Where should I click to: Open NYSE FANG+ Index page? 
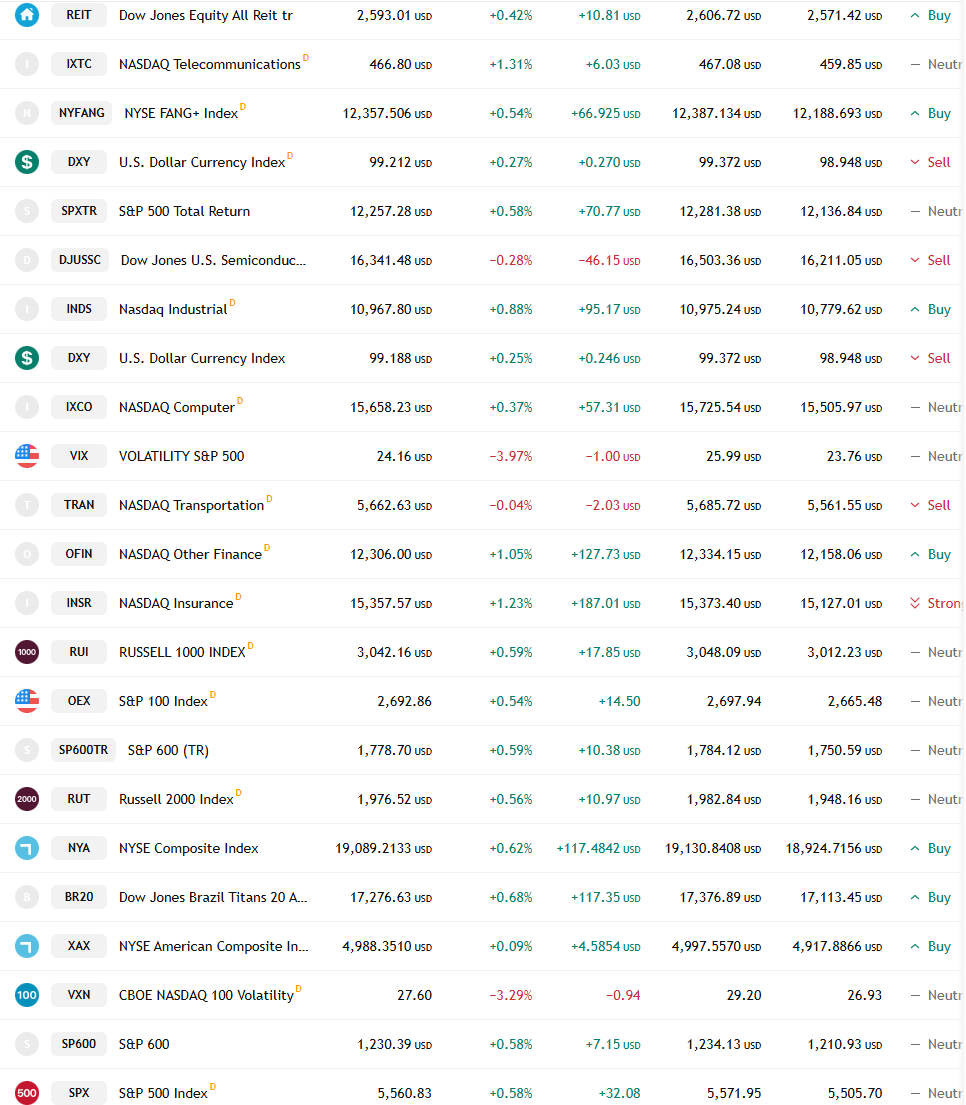pyautogui.click(x=181, y=113)
